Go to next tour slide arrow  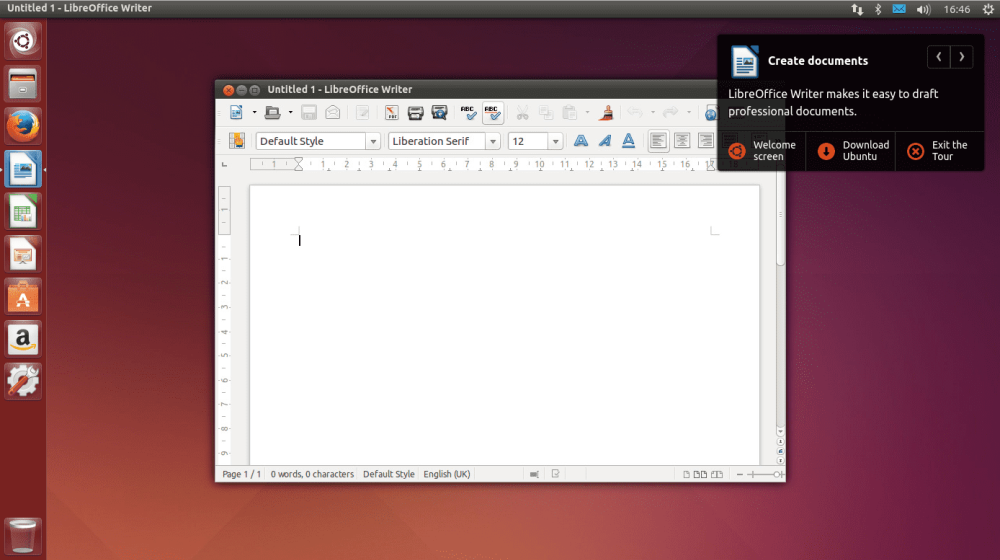tap(962, 57)
